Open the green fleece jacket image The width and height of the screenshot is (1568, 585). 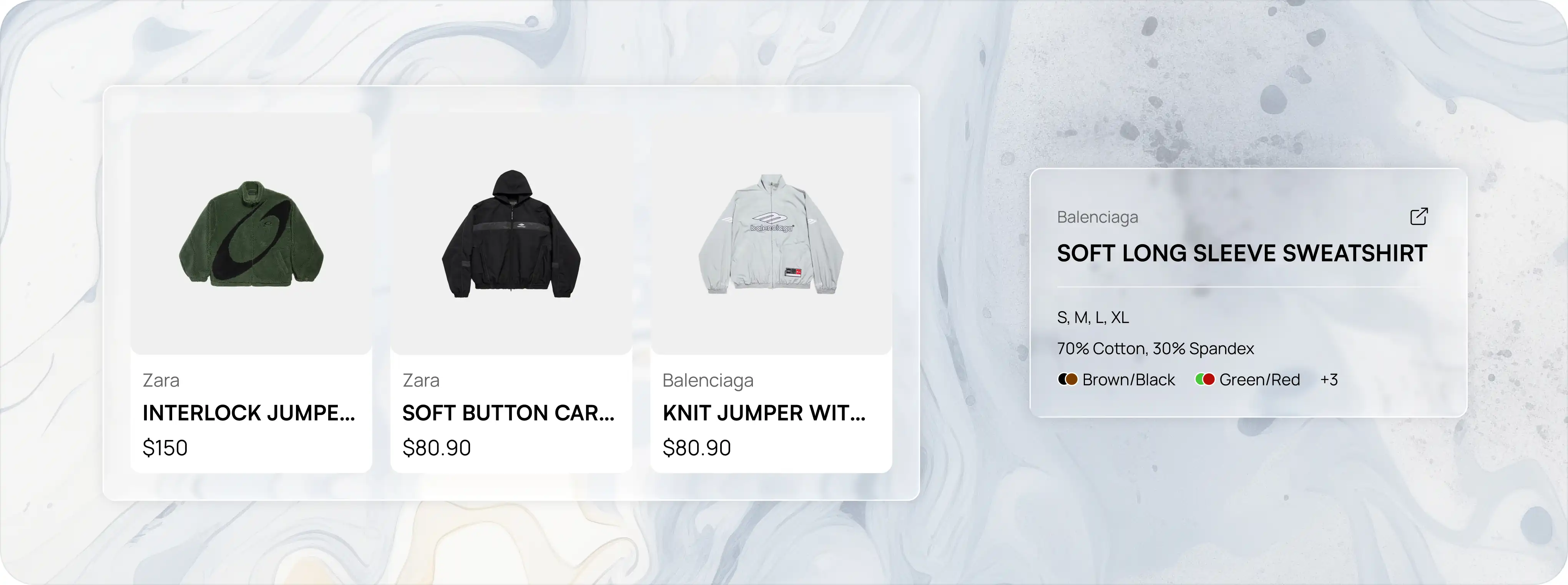click(x=251, y=233)
